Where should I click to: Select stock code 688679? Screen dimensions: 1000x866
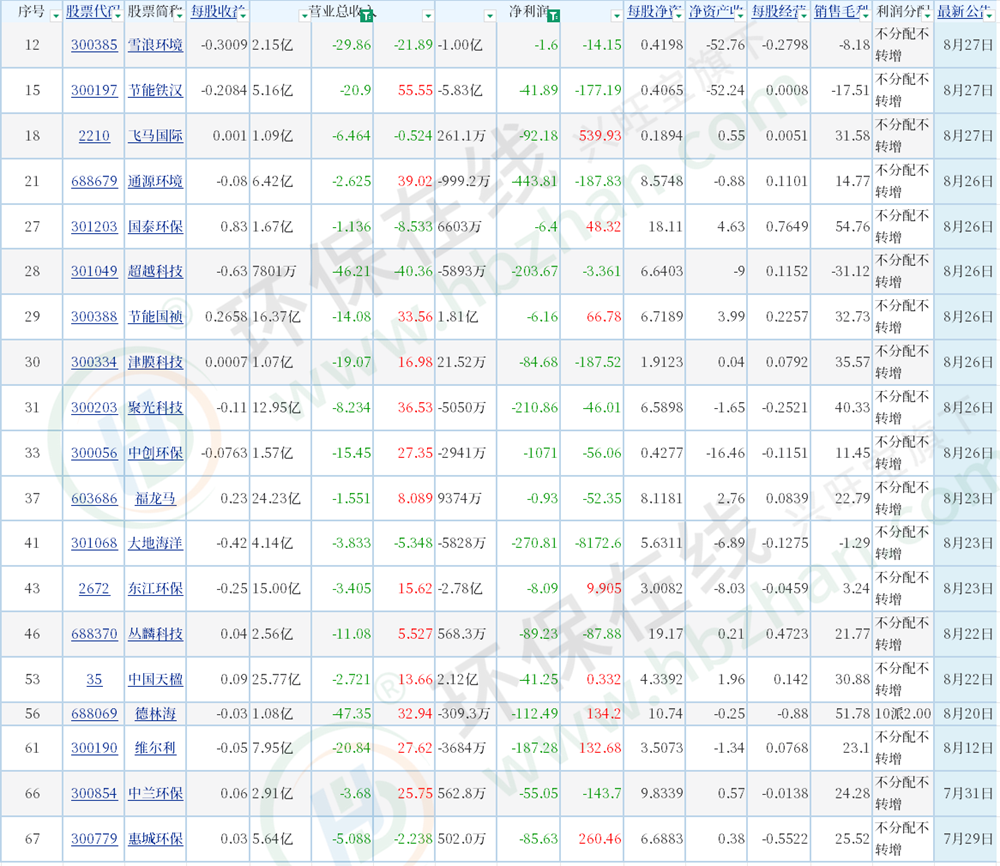tap(94, 181)
